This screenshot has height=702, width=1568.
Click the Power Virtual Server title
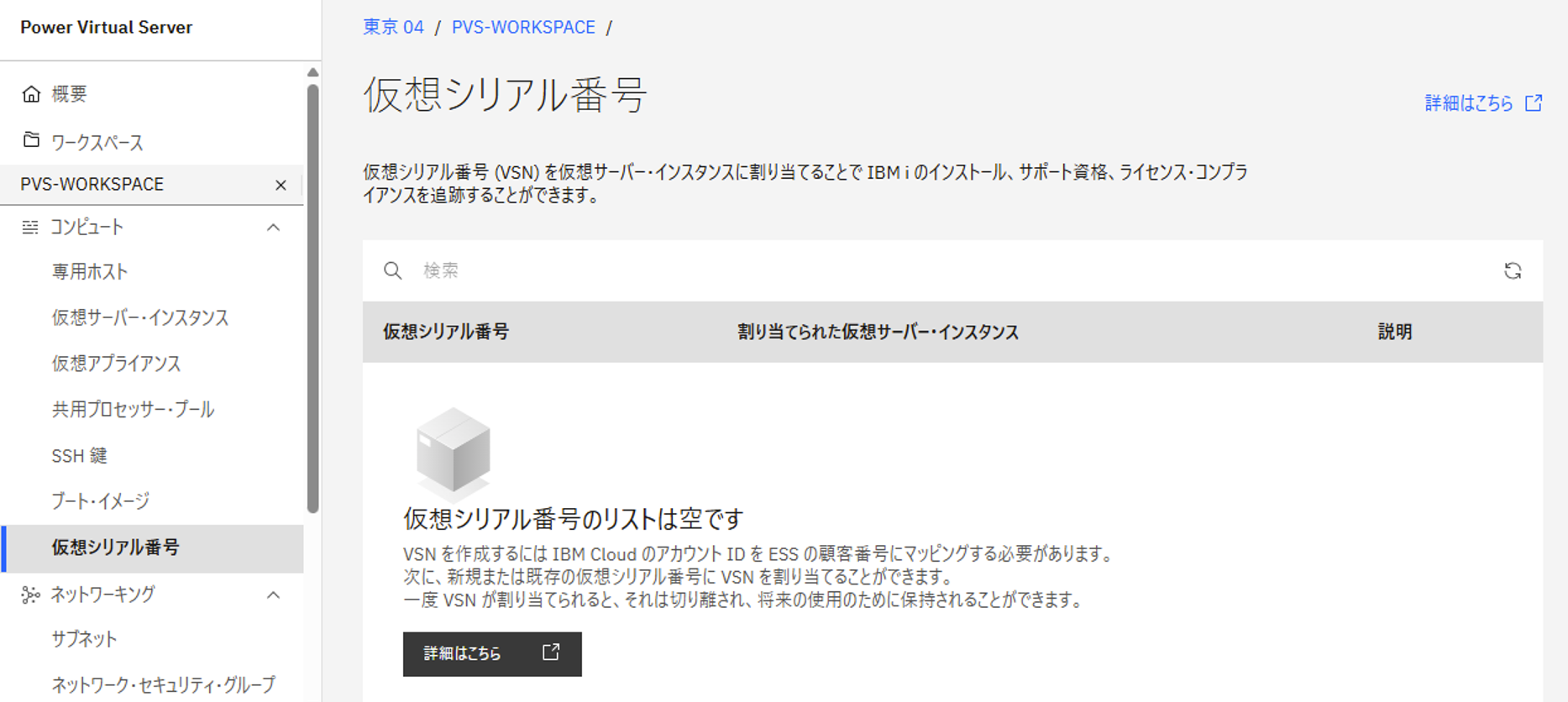pos(107,27)
